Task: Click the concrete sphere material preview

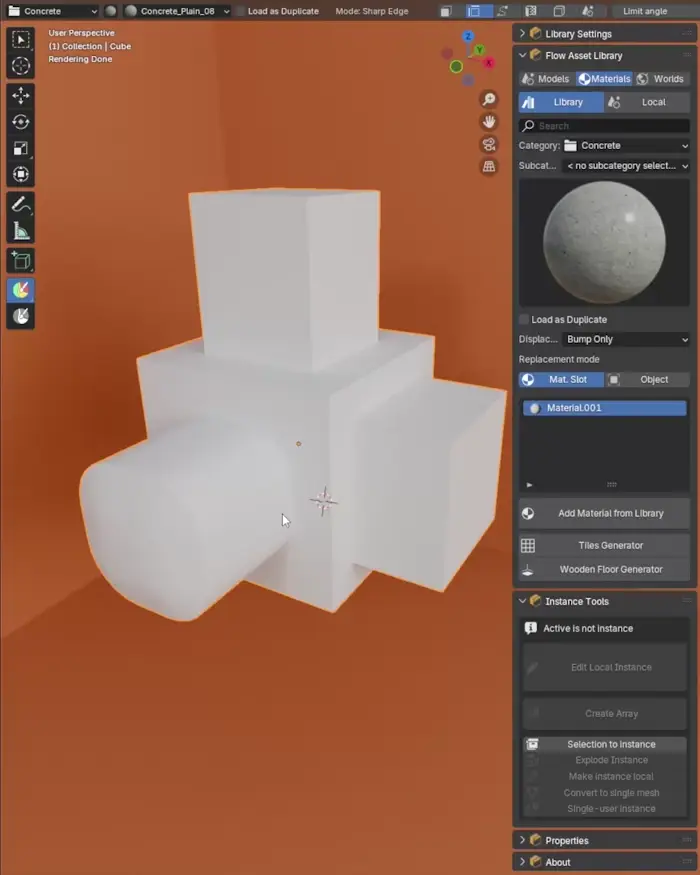Action: pos(604,242)
